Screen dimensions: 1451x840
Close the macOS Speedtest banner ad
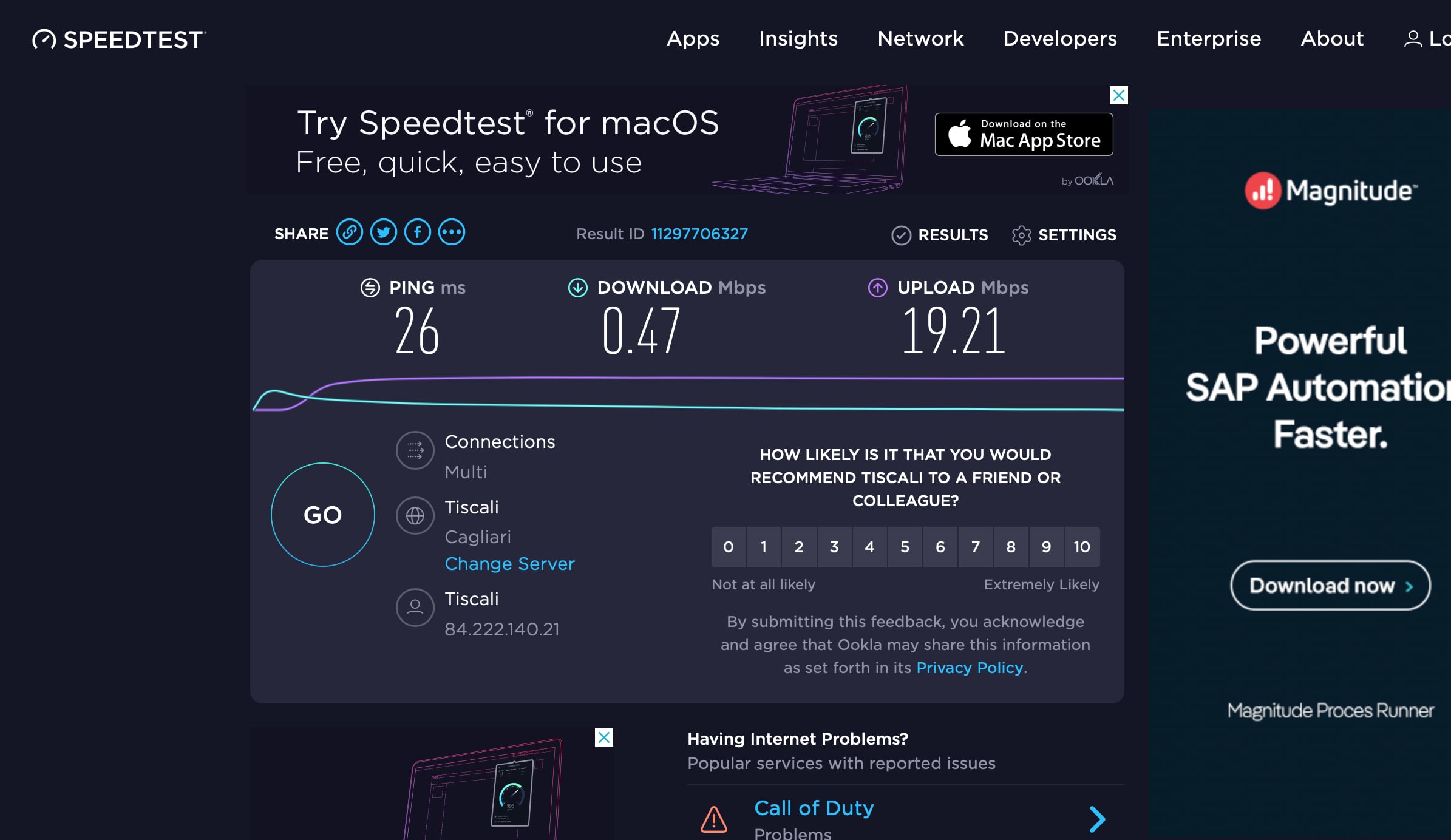coord(1119,95)
